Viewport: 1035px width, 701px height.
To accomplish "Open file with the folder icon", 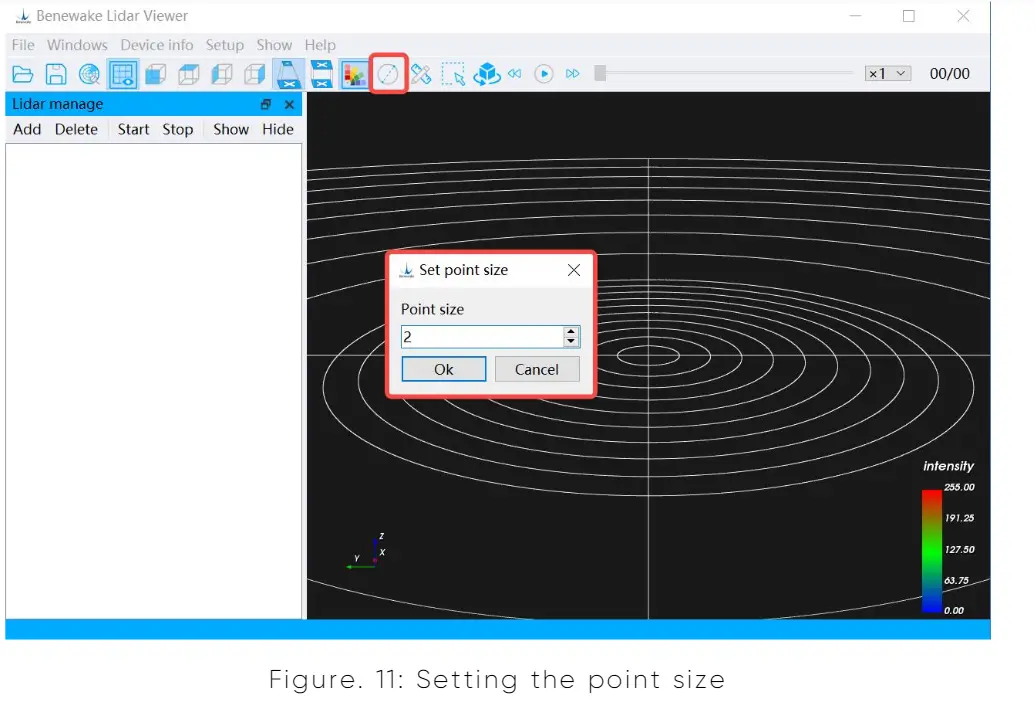I will coord(22,74).
